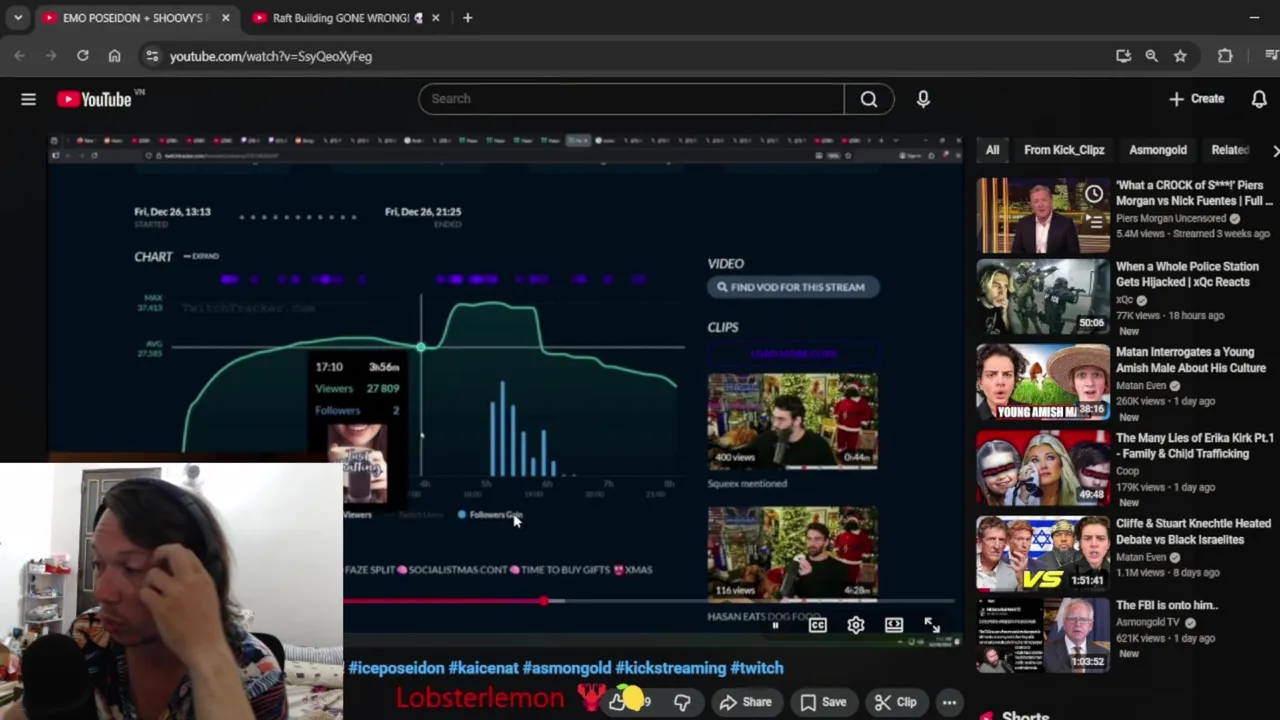Select the Asmongold filter chip
This screenshot has width=1280, height=720.
[x=1158, y=150]
